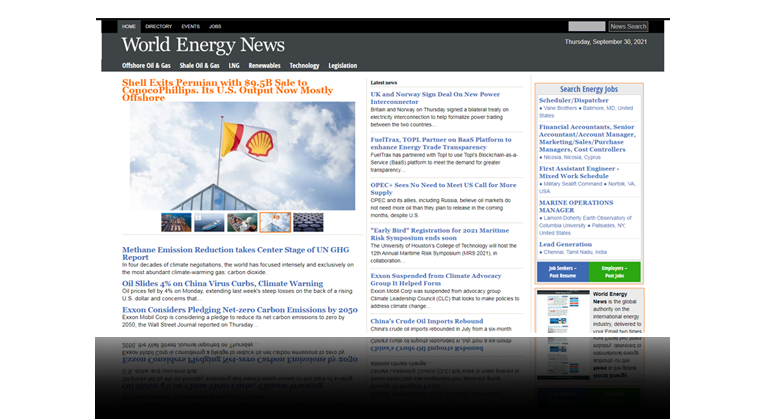
Task: Select the first carousel thumbnail of port
Action: coord(176,222)
